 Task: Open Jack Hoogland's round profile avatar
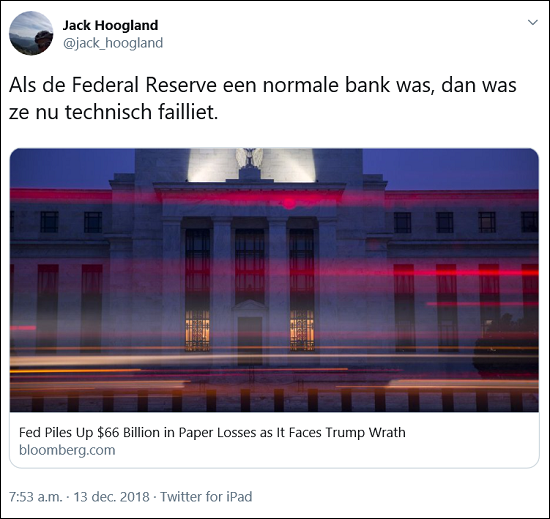click(31, 33)
